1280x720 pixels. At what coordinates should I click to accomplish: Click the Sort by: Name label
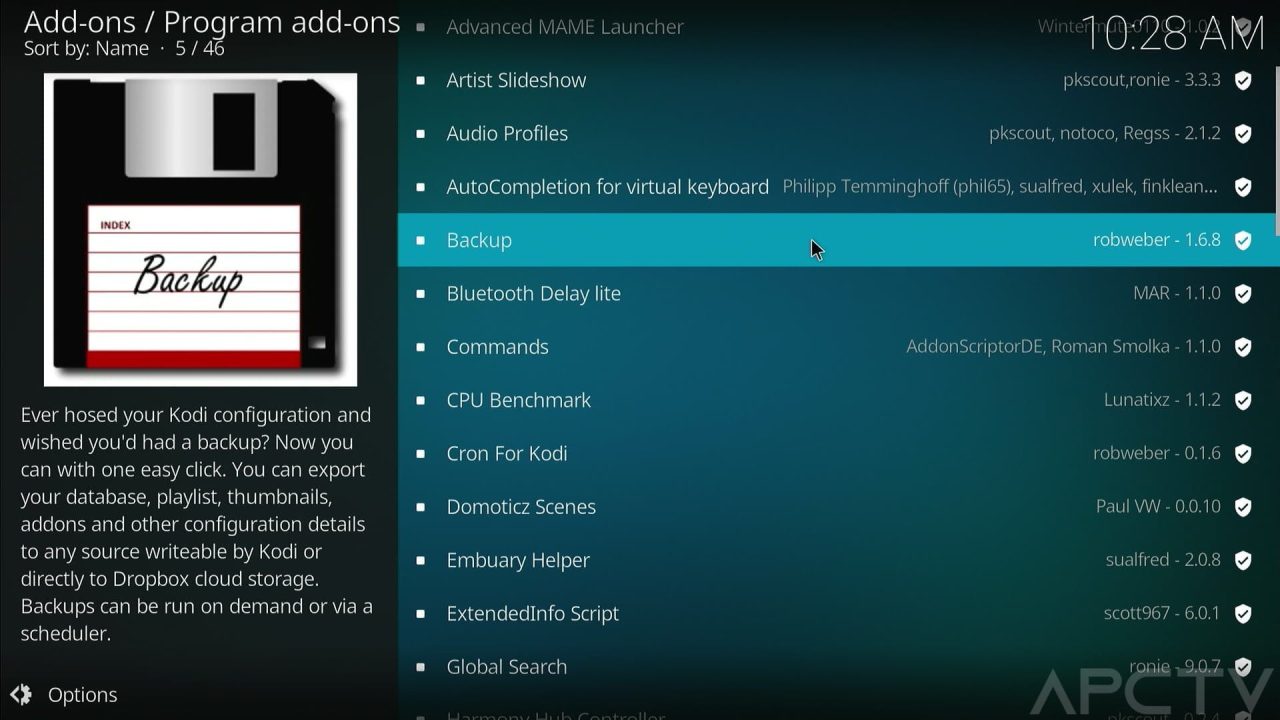coord(86,48)
